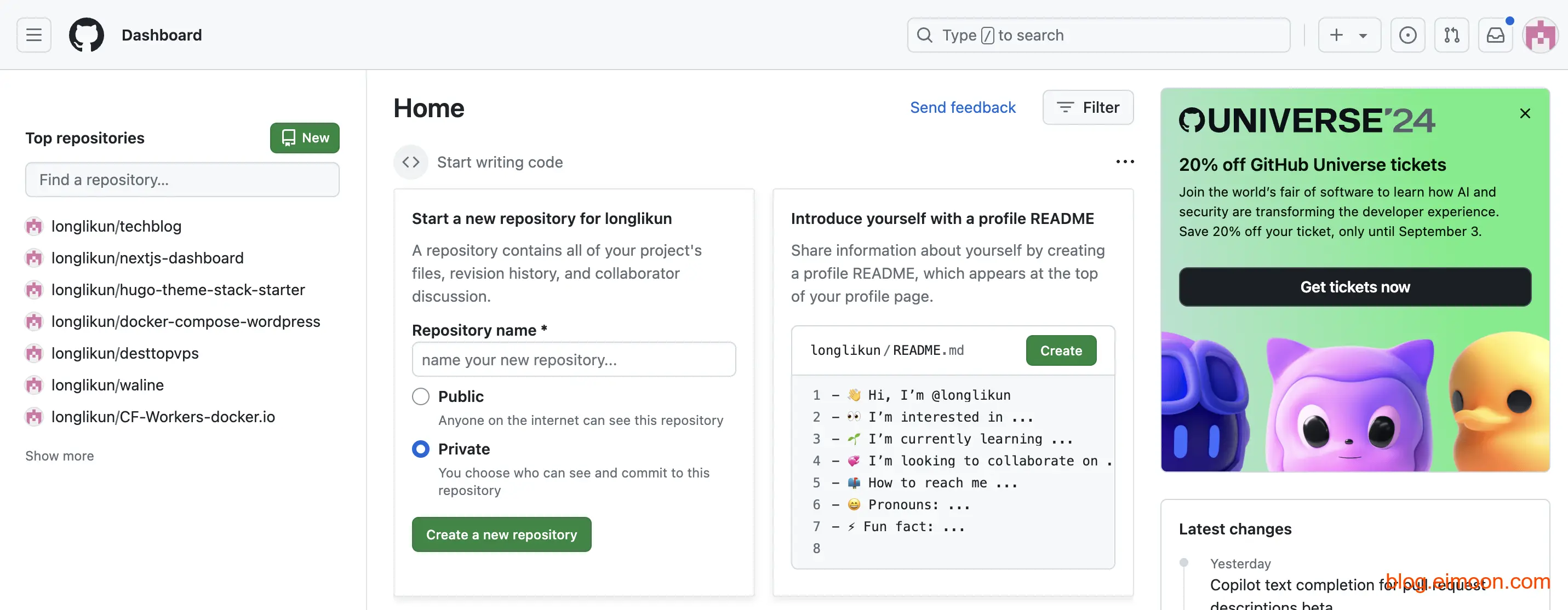The width and height of the screenshot is (1568, 610).
Task: Click the create new repository plus icon
Action: [x=1336, y=35]
